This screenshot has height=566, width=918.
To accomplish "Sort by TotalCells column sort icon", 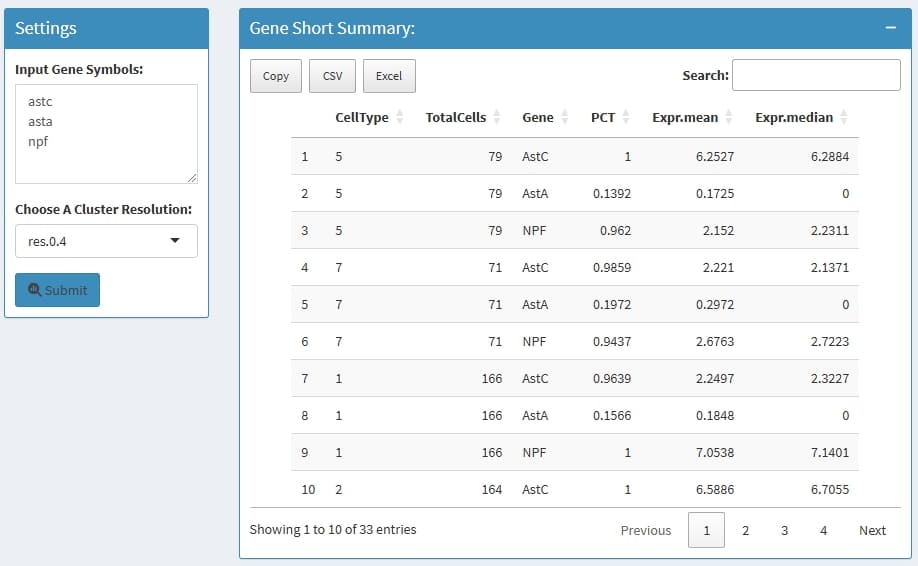I will (497, 118).
